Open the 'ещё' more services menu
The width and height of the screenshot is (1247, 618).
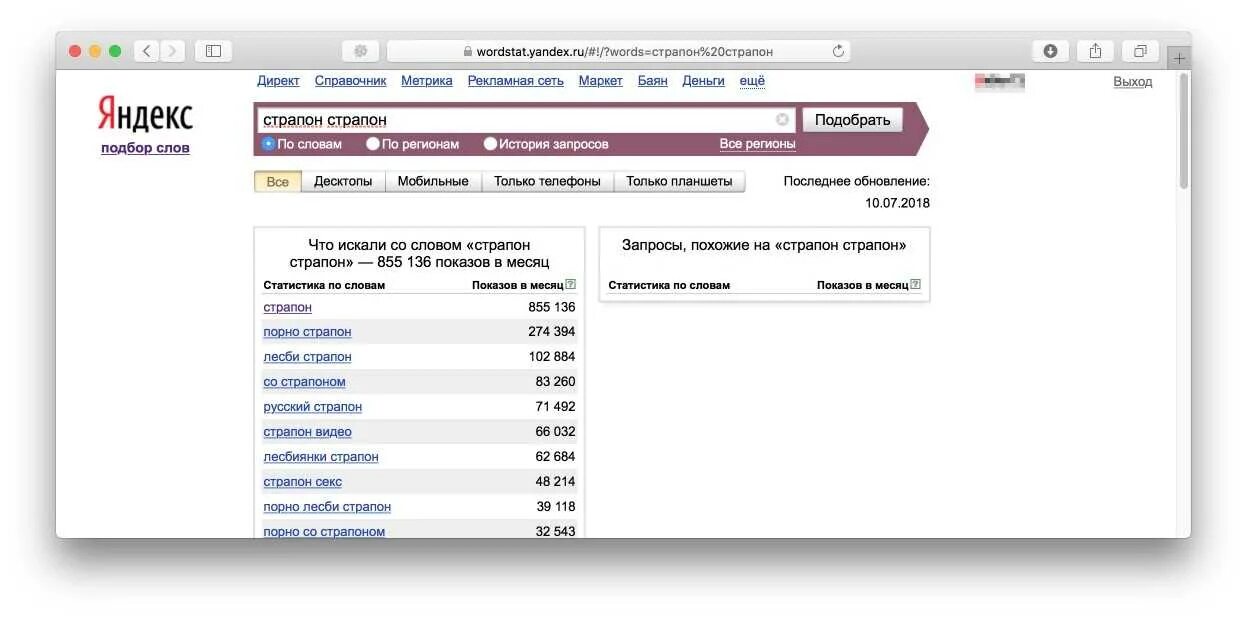click(752, 81)
